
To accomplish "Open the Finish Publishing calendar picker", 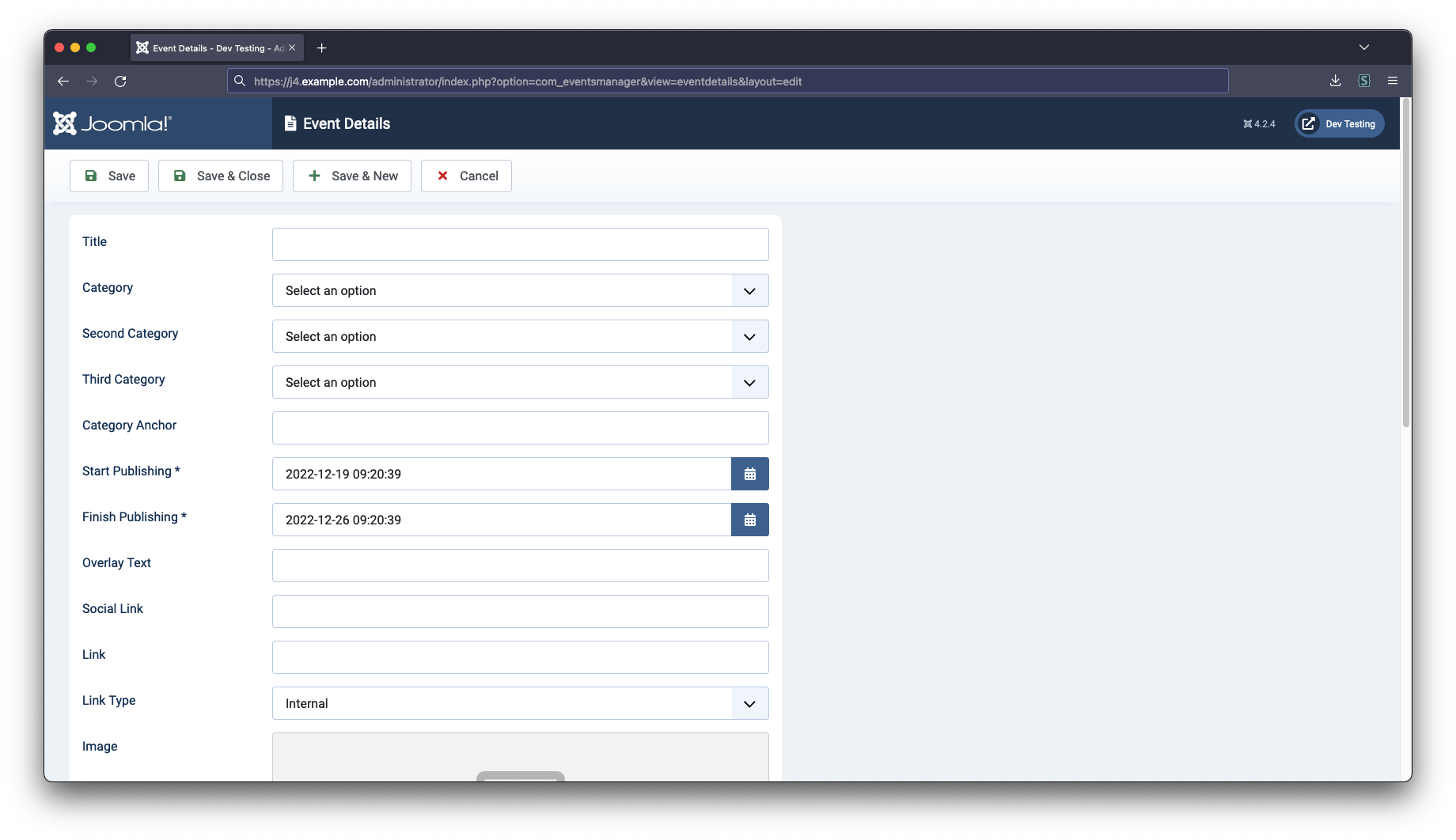I will [x=749, y=520].
